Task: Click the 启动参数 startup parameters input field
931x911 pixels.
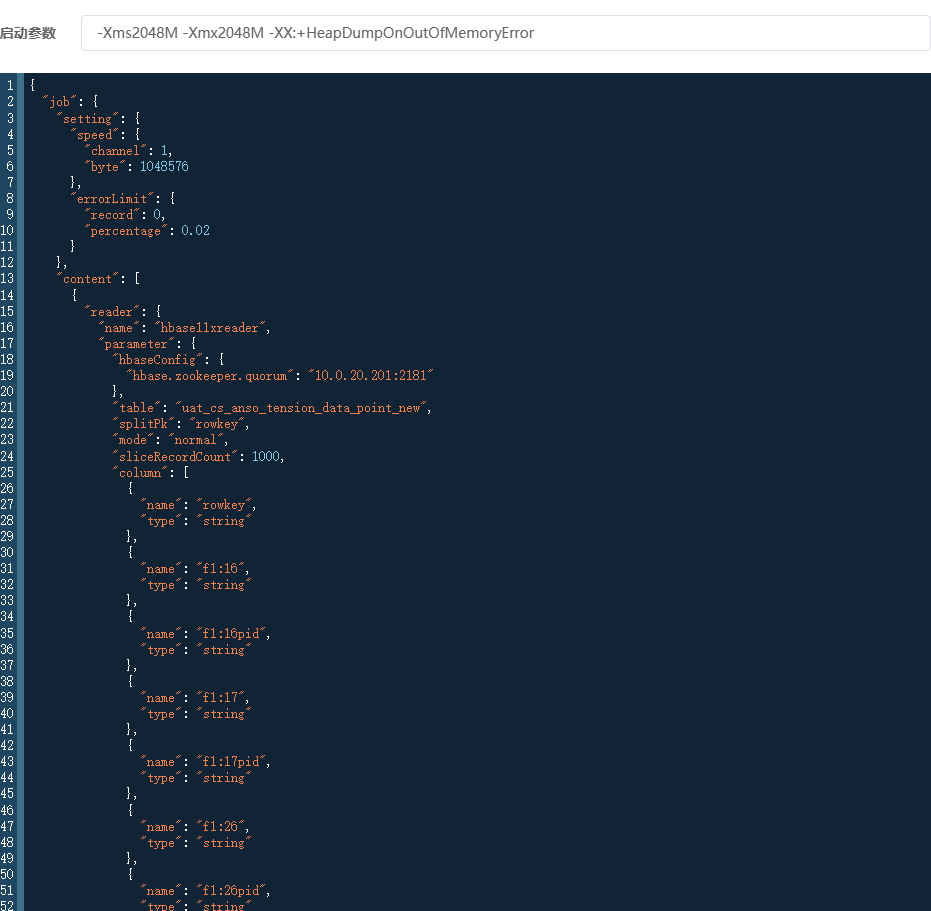Action: click(x=505, y=33)
